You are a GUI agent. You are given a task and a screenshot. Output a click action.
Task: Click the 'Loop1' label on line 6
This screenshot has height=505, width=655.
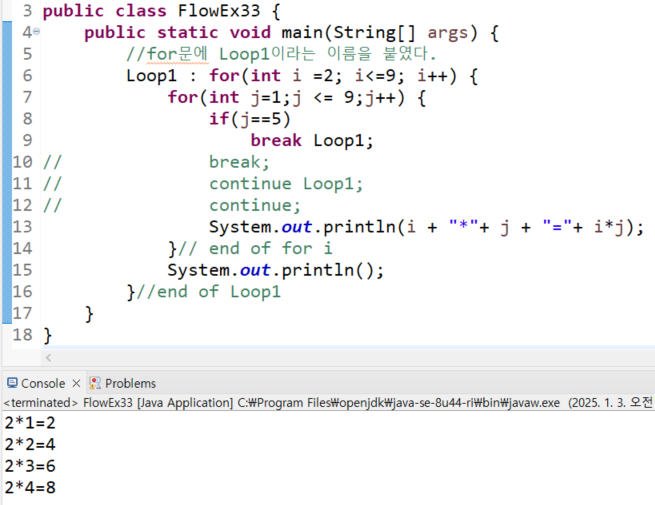tap(152, 76)
